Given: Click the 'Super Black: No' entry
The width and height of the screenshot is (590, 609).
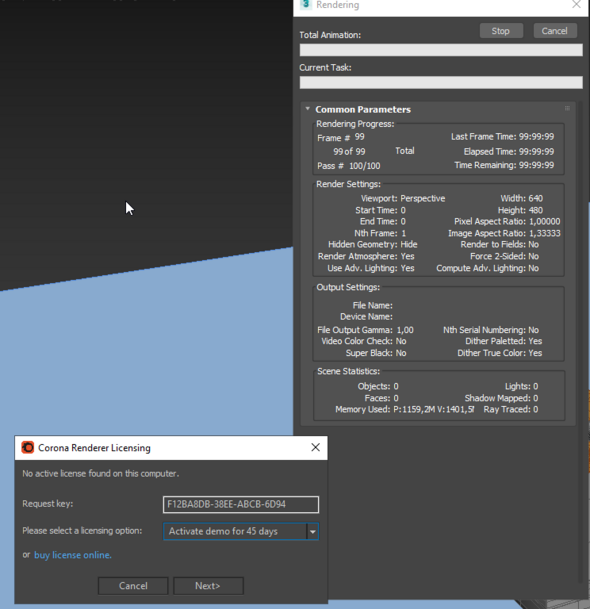Looking at the screenshot, I should [x=376, y=353].
